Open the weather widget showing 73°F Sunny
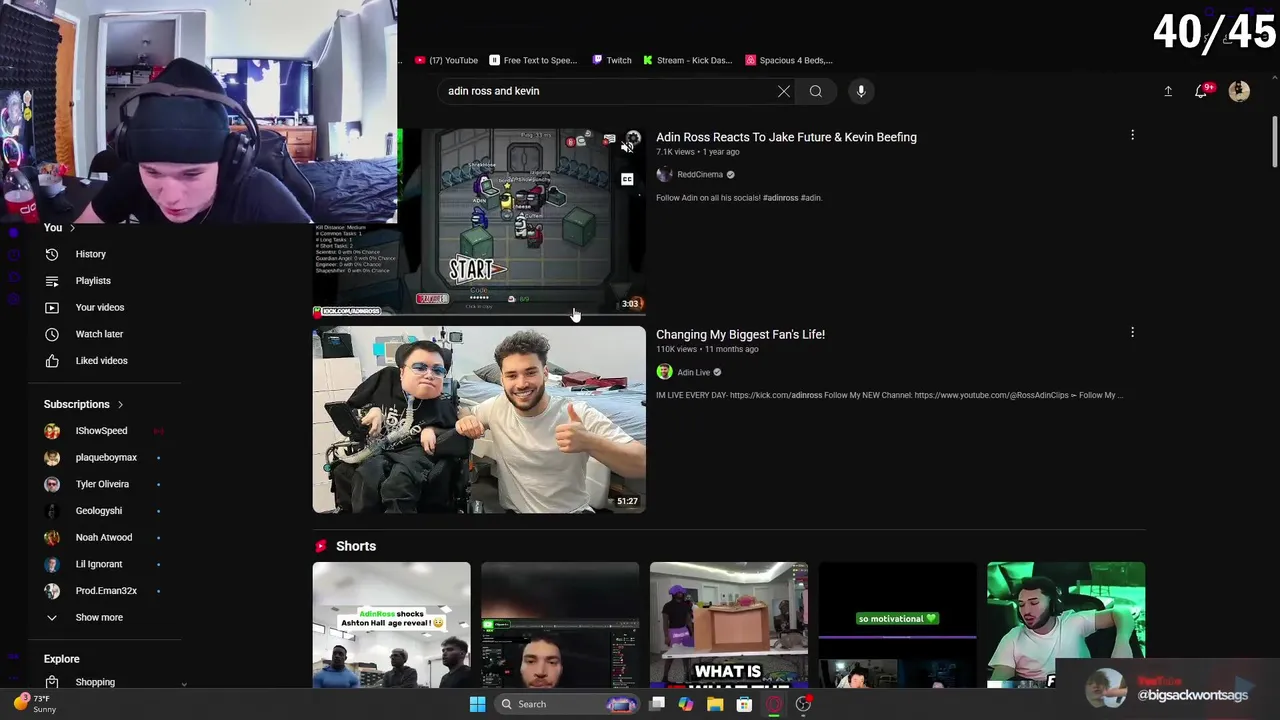The height and width of the screenshot is (720, 1280). click(36, 703)
